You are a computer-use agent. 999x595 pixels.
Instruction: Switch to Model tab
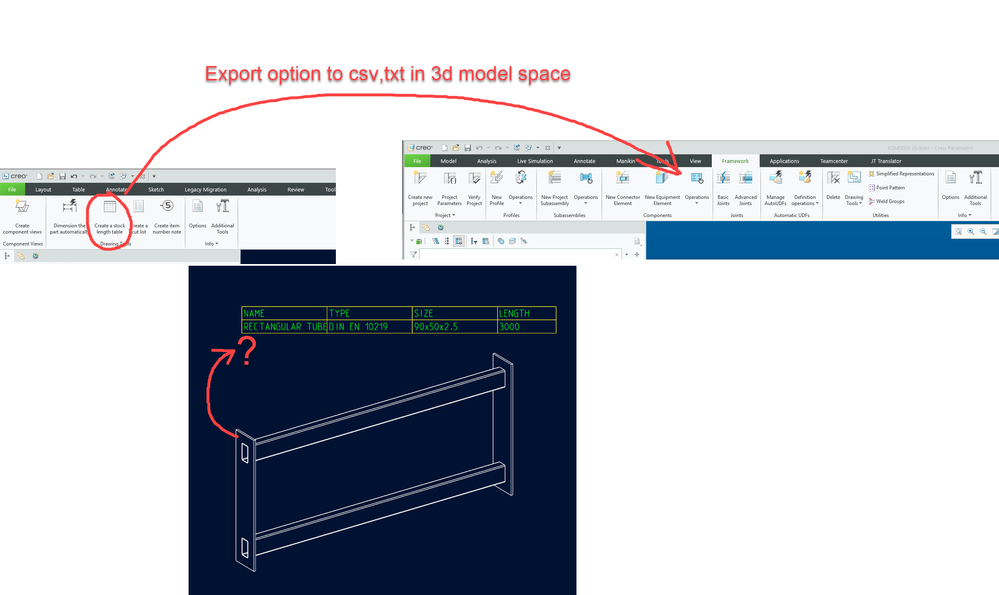[x=448, y=161]
